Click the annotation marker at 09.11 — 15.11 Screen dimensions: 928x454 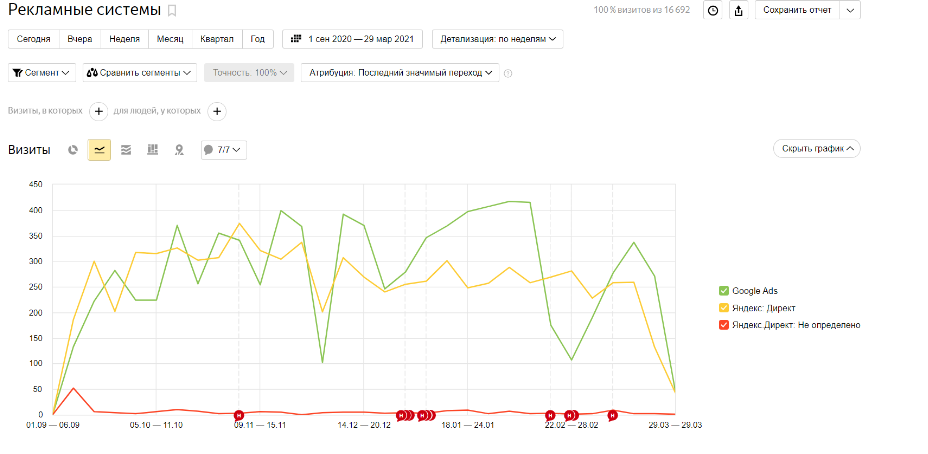[239, 415]
